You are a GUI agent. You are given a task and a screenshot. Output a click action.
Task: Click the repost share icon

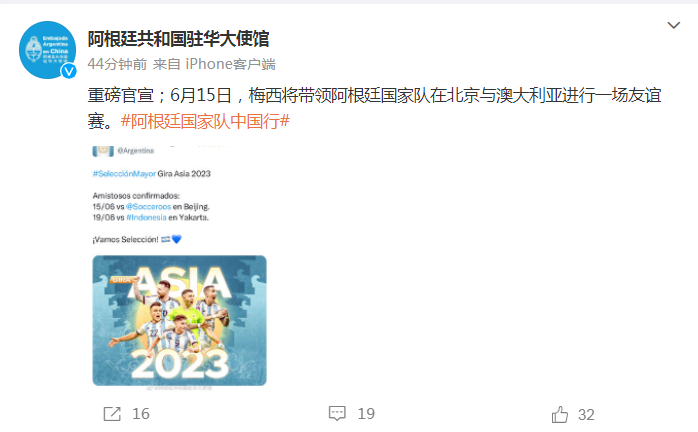[x=112, y=414]
